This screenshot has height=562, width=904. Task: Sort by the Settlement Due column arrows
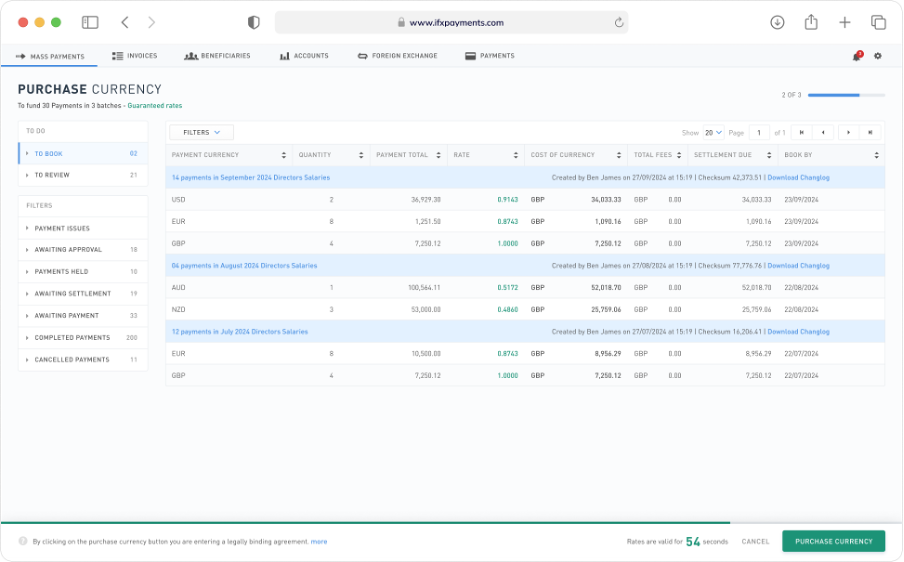(x=769, y=155)
